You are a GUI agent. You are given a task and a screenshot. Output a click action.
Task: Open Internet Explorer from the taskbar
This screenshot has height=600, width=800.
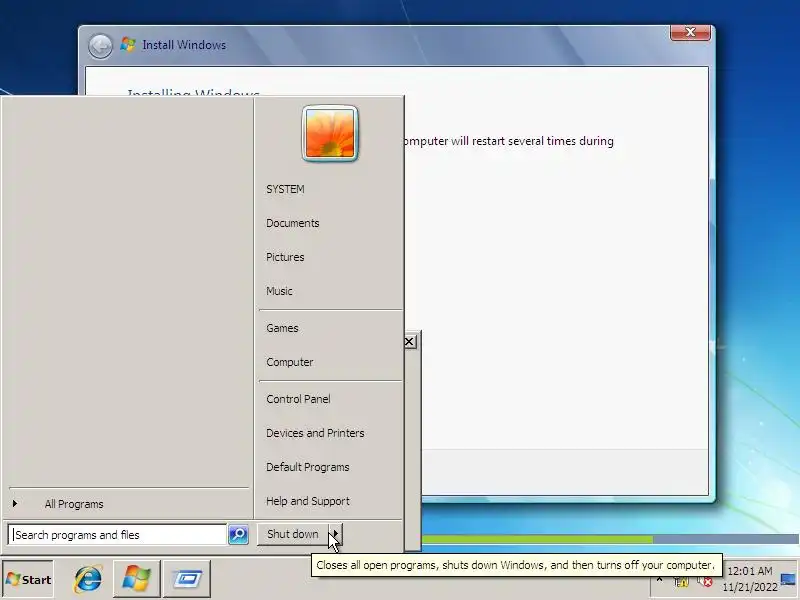[88, 579]
